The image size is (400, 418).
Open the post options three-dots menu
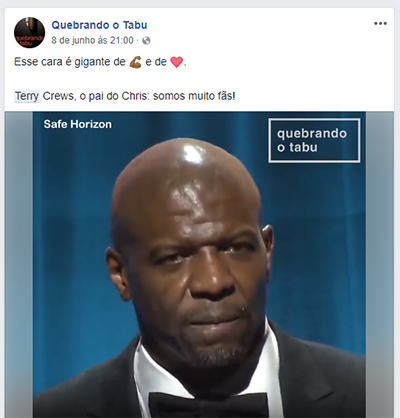point(380,24)
